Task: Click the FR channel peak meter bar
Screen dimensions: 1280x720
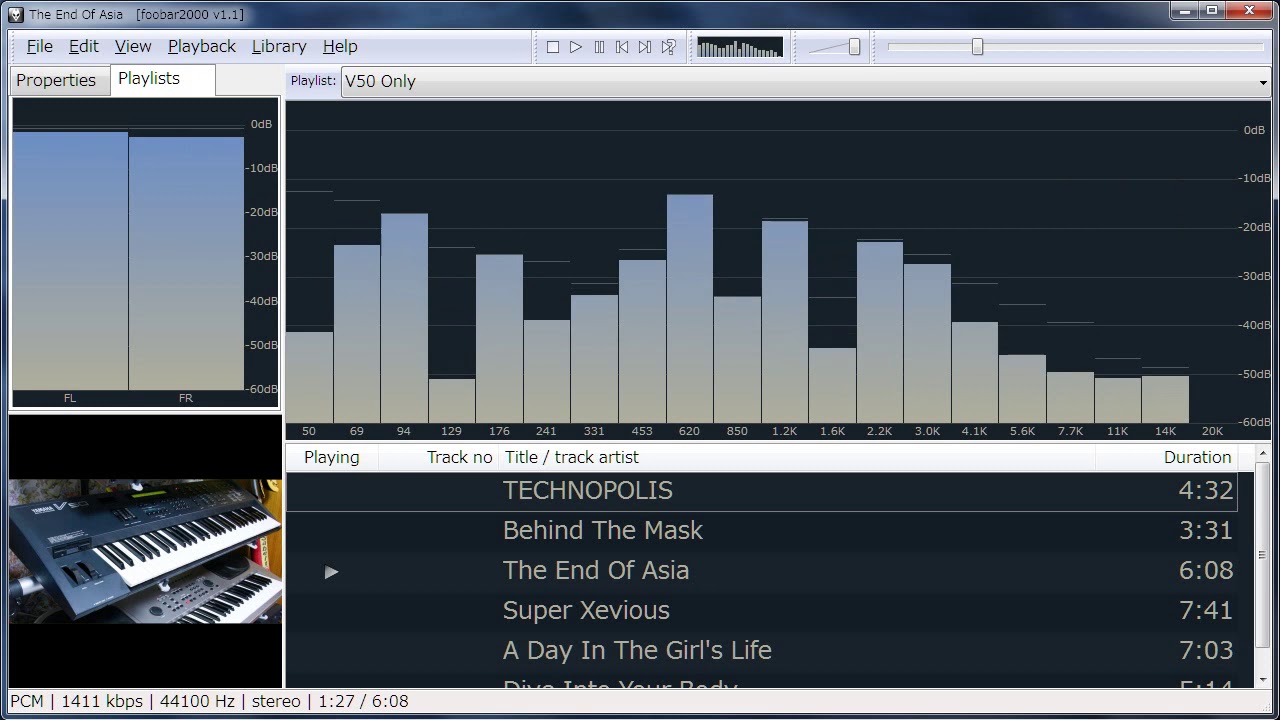Action: 186,263
